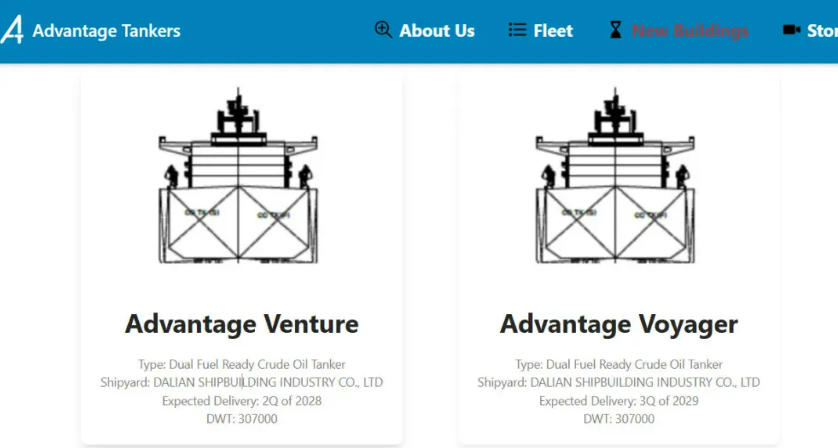Viewport: 838px width, 448px height.
Task: Go to the Fleet menu item
Action: coord(552,31)
